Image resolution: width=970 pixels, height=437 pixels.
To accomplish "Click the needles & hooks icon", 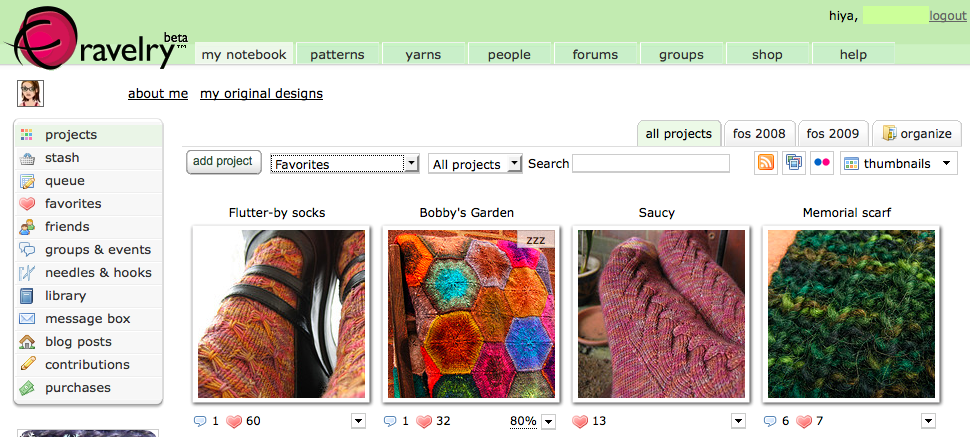I will [x=27, y=273].
